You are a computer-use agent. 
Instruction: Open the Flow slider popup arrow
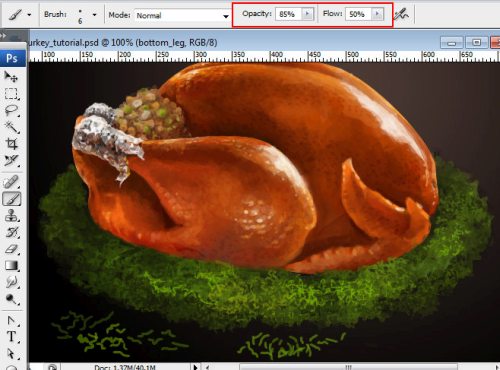(x=377, y=14)
